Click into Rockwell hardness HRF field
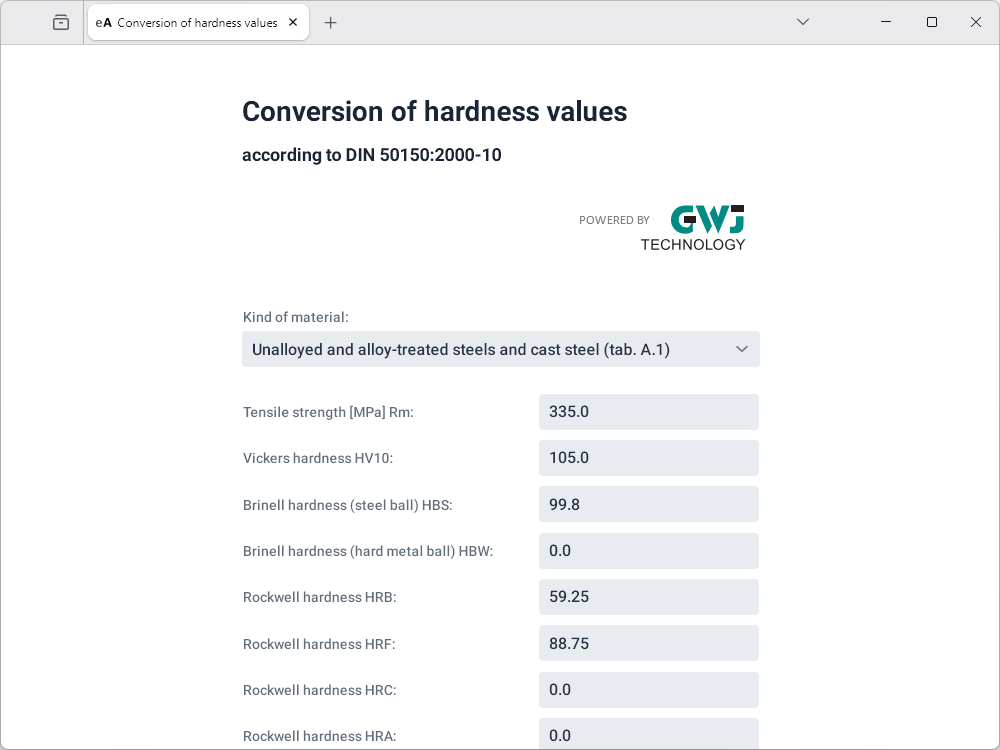The width and height of the screenshot is (1000, 750). (x=648, y=643)
